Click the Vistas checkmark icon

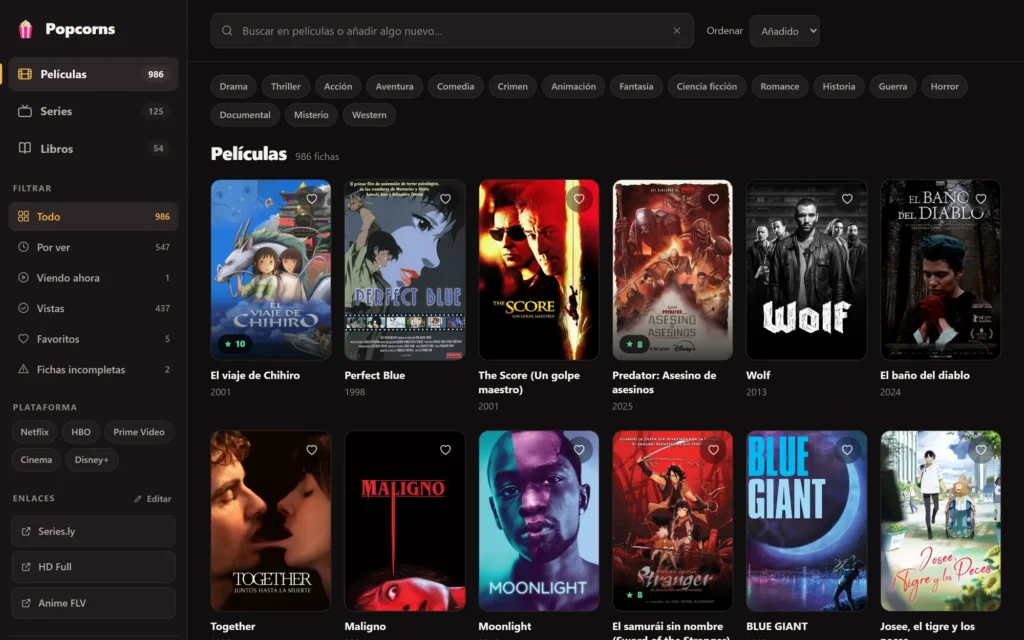[x=24, y=308]
